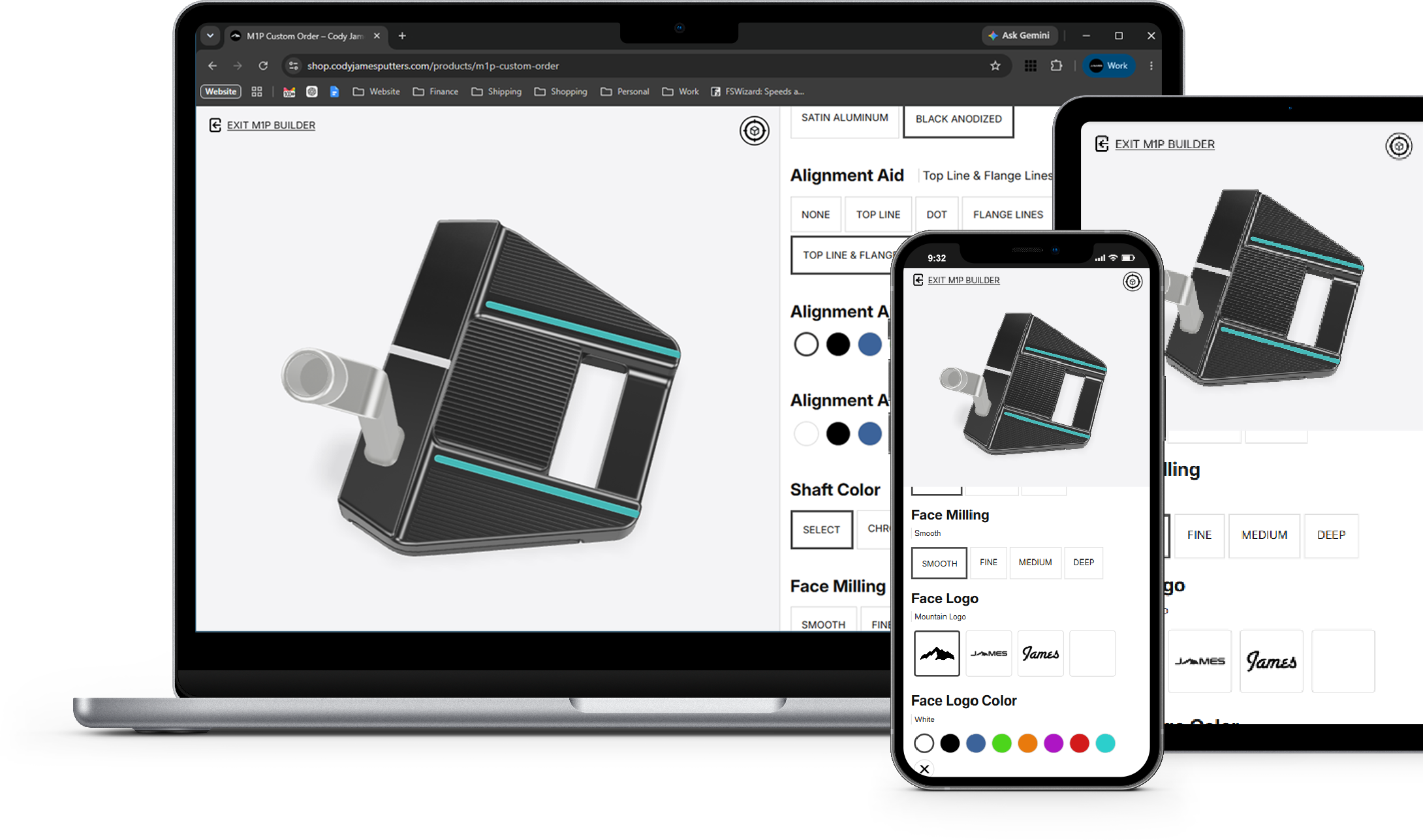This screenshot has width=1423, height=840.
Task: Open the Shipping bookmarks folder
Action: pyautogui.click(x=496, y=92)
